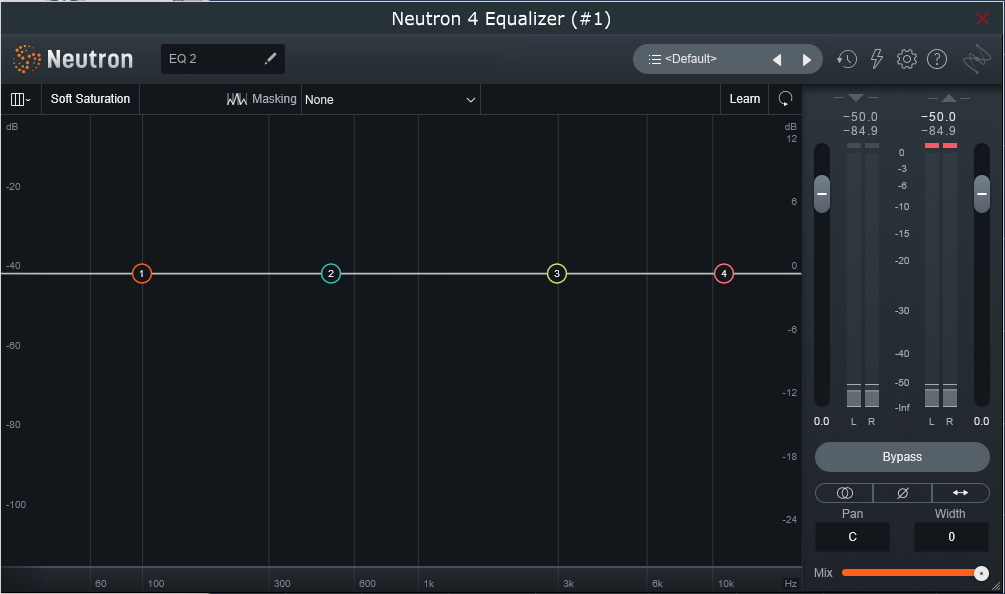Reset the EQ with the circular arrow icon

pyautogui.click(x=785, y=99)
